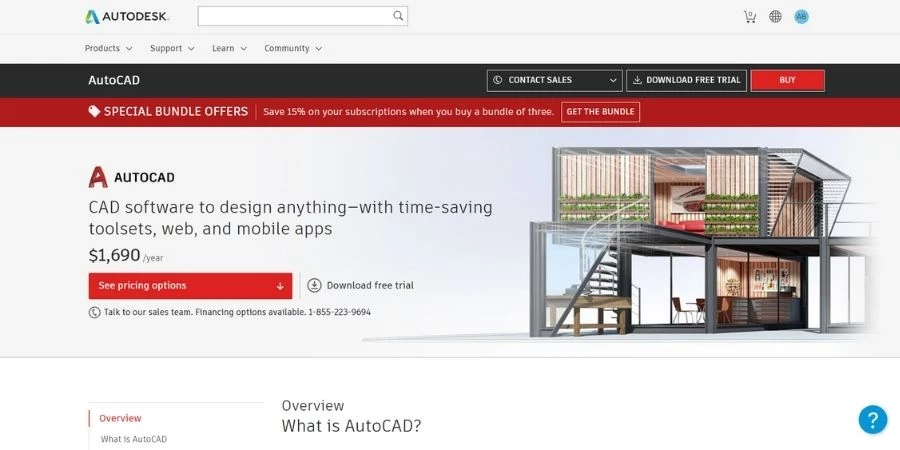Click the phone icon beside sales team text
This screenshot has height=450, width=900.
[x=95, y=313]
